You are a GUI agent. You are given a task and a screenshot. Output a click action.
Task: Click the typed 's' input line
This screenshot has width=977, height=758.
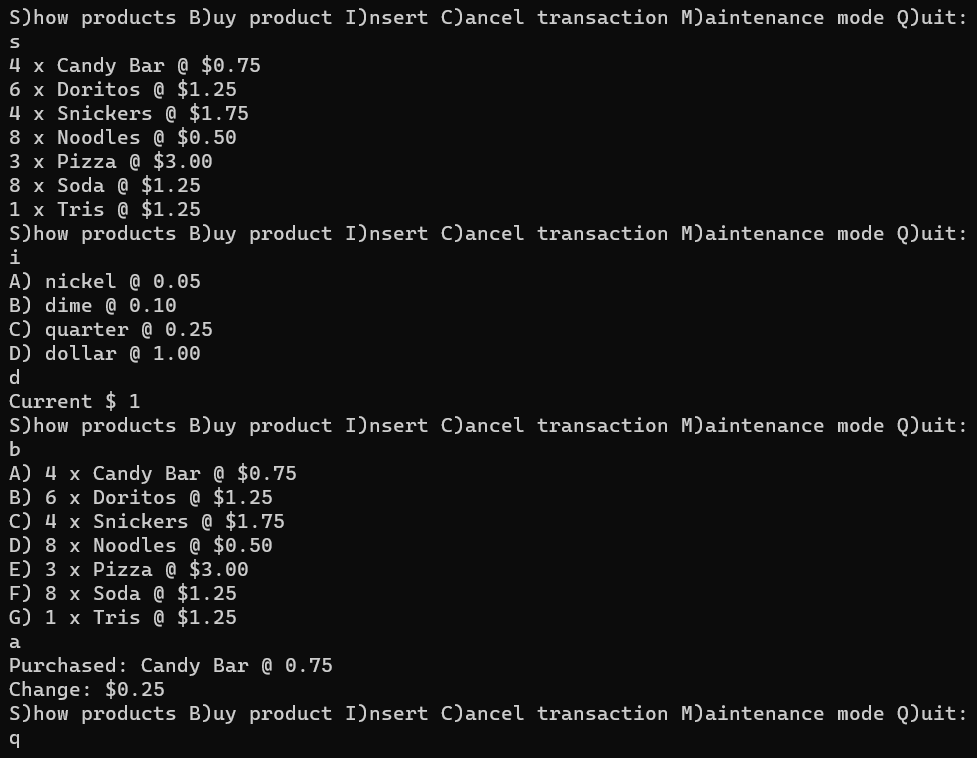[14, 42]
